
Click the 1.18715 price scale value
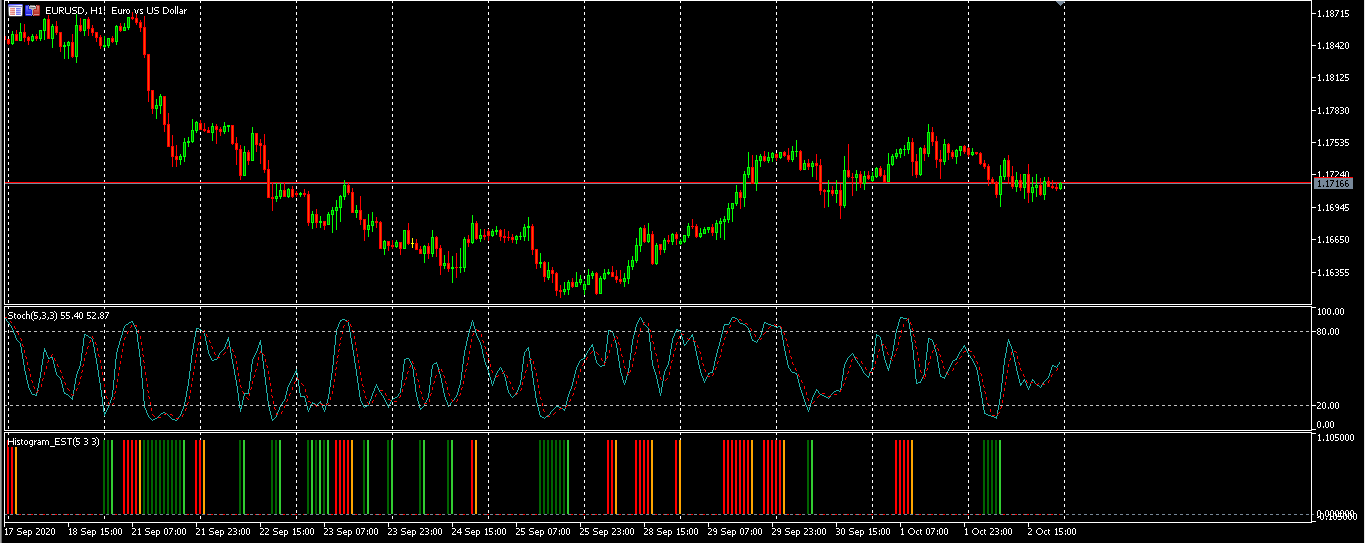(x=1333, y=14)
